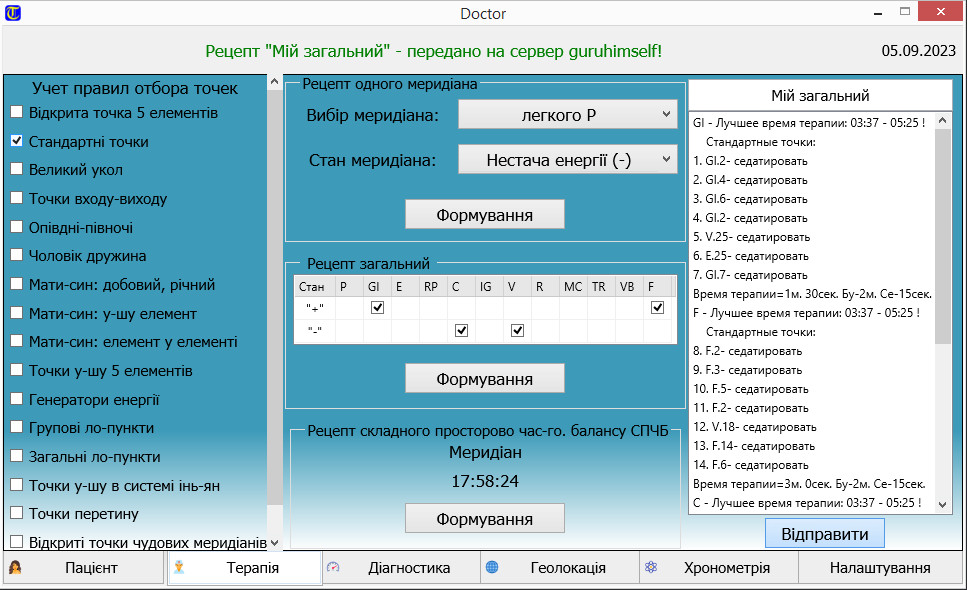Uncheck the Стандартні точки checkbox

16,142
